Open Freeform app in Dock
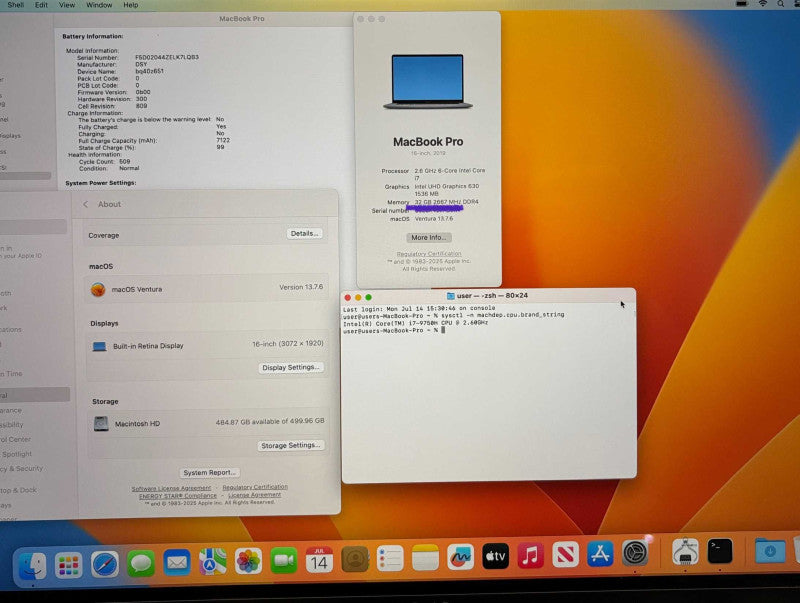The height and width of the screenshot is (603, 800). point(460,557)
